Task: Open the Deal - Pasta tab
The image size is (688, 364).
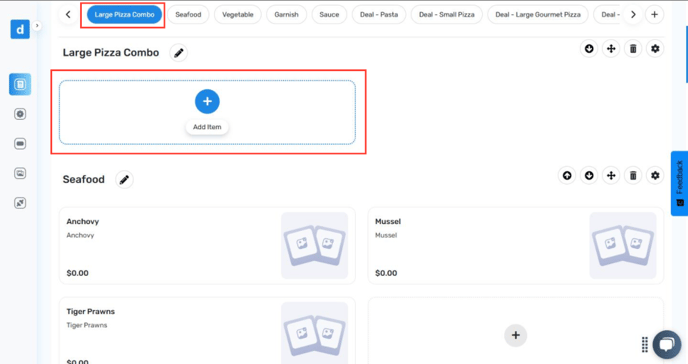Action: coord(379,14)
